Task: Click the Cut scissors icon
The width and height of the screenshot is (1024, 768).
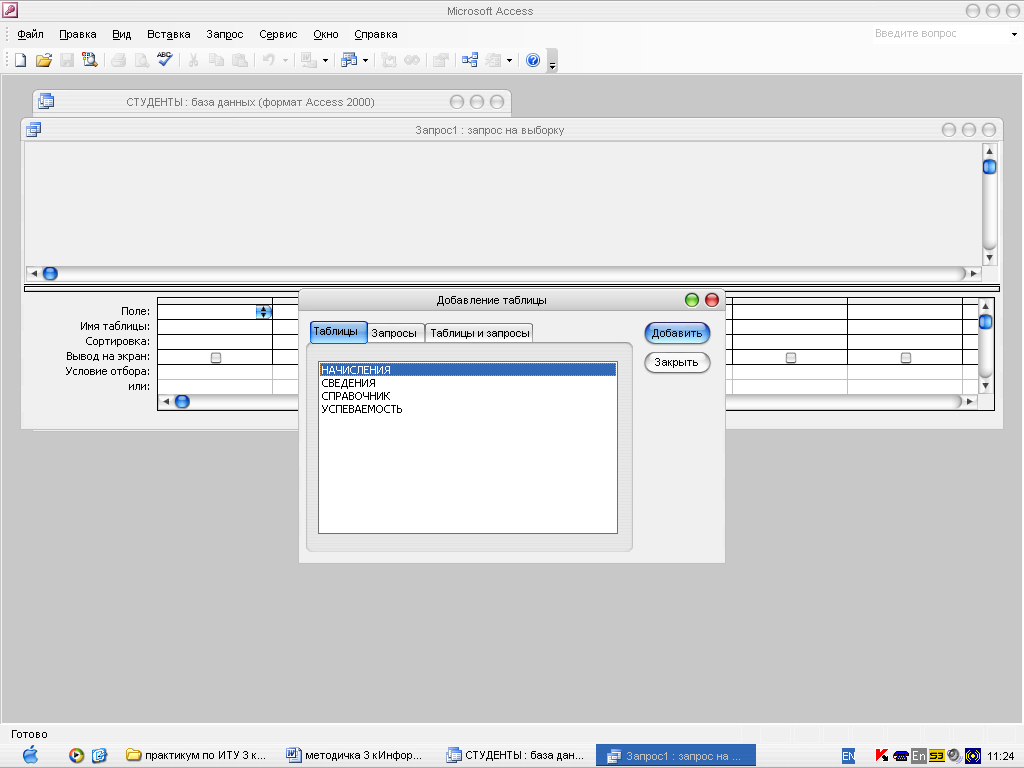Action: pos(193,60)
